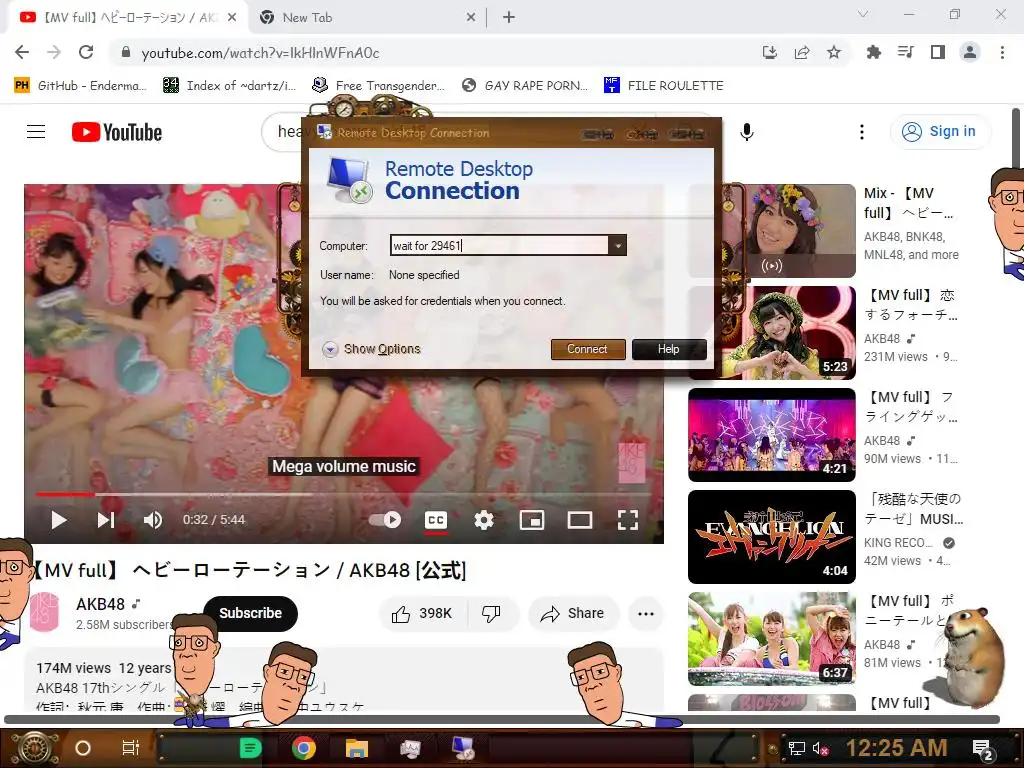This screenshot has height=768, width=1024.
Task: Reload the YouTube page
Action: [x=86, y=52]
